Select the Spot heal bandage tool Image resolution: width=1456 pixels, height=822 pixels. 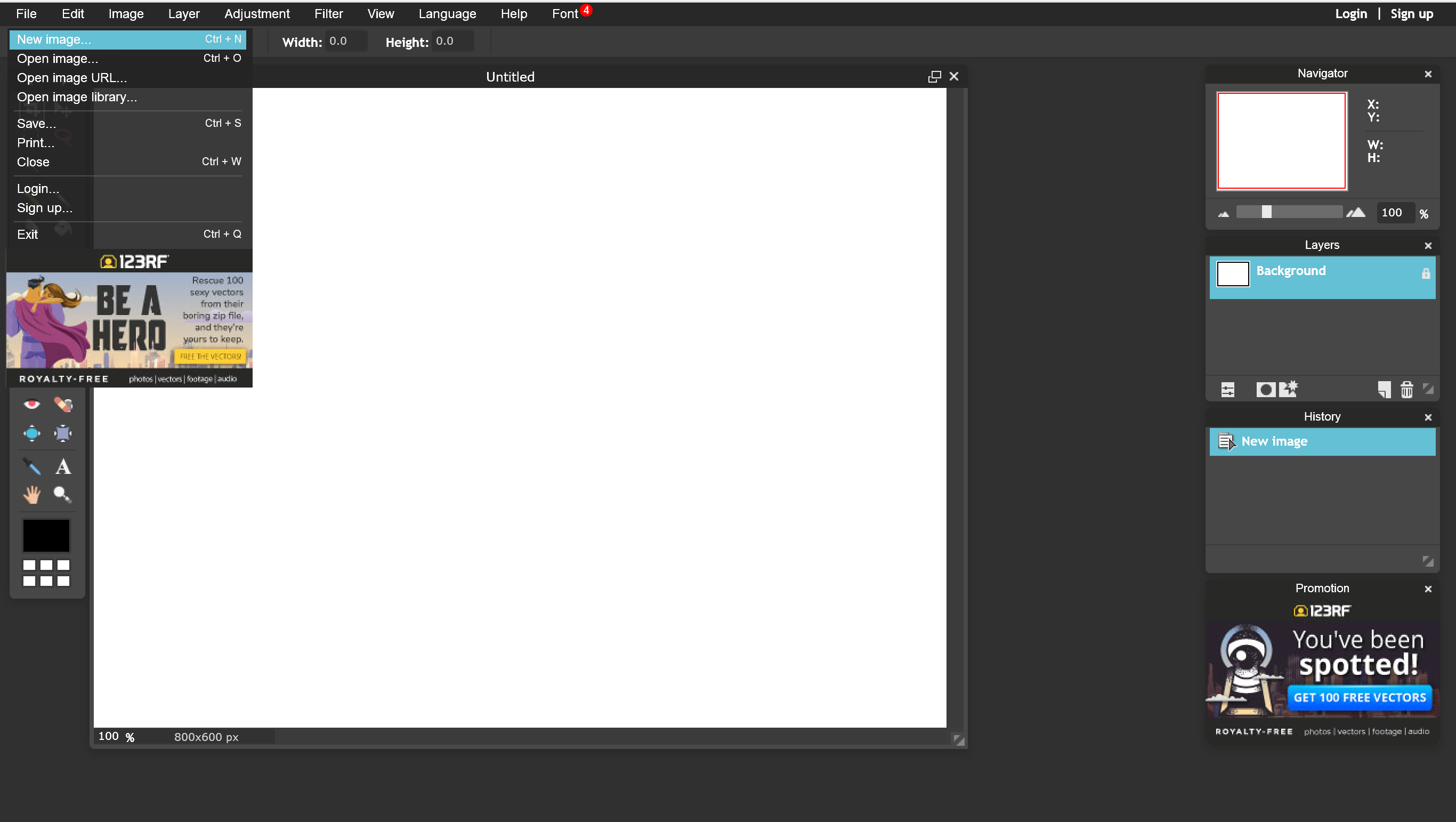coord(63,404)
